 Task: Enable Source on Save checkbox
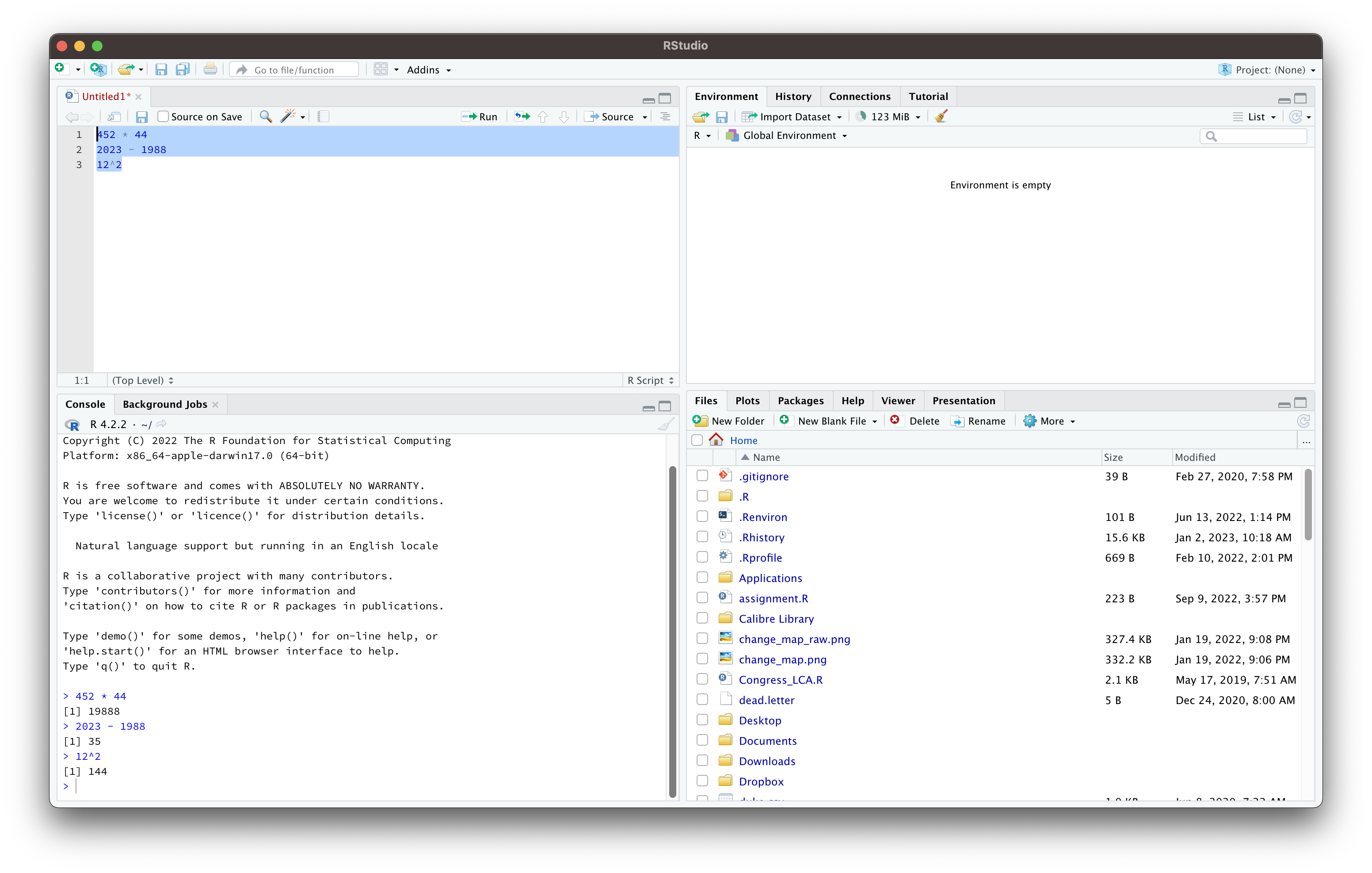[x=164, y=117]
